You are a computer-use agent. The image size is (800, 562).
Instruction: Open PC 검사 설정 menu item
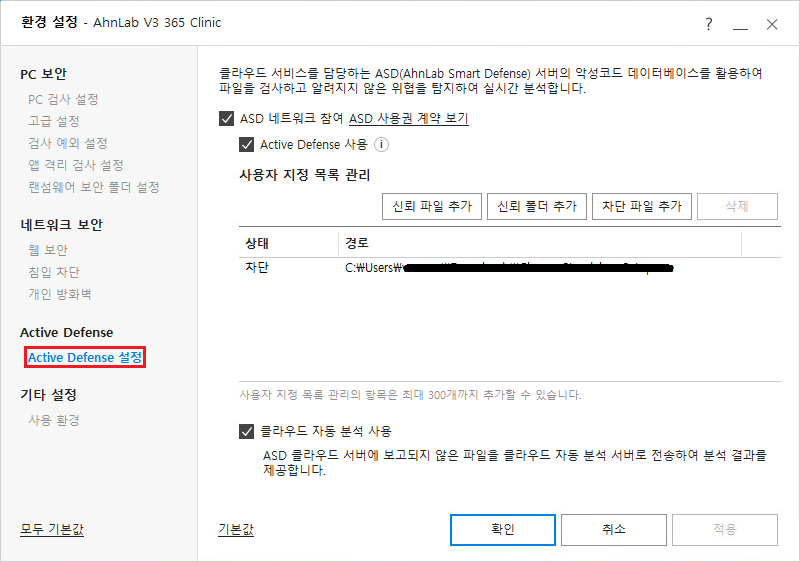[x=63, y=99]
